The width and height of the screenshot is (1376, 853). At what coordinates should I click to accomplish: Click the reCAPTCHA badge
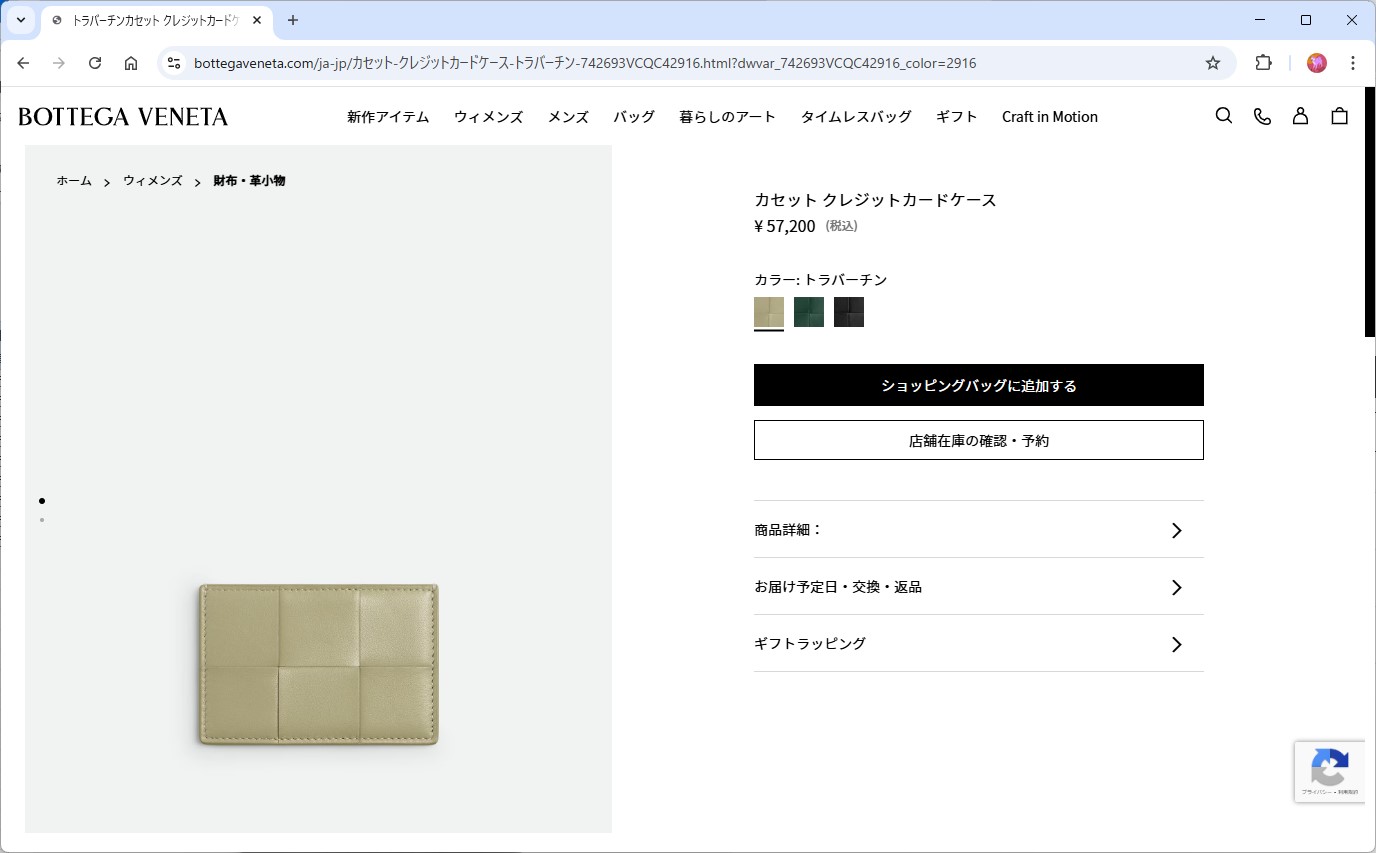coord(1330,771)
